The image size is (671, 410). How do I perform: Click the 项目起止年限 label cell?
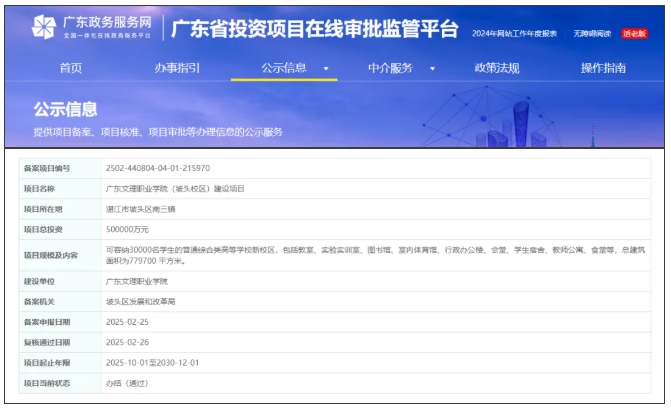pyautogui.click(x=60, y=363)
